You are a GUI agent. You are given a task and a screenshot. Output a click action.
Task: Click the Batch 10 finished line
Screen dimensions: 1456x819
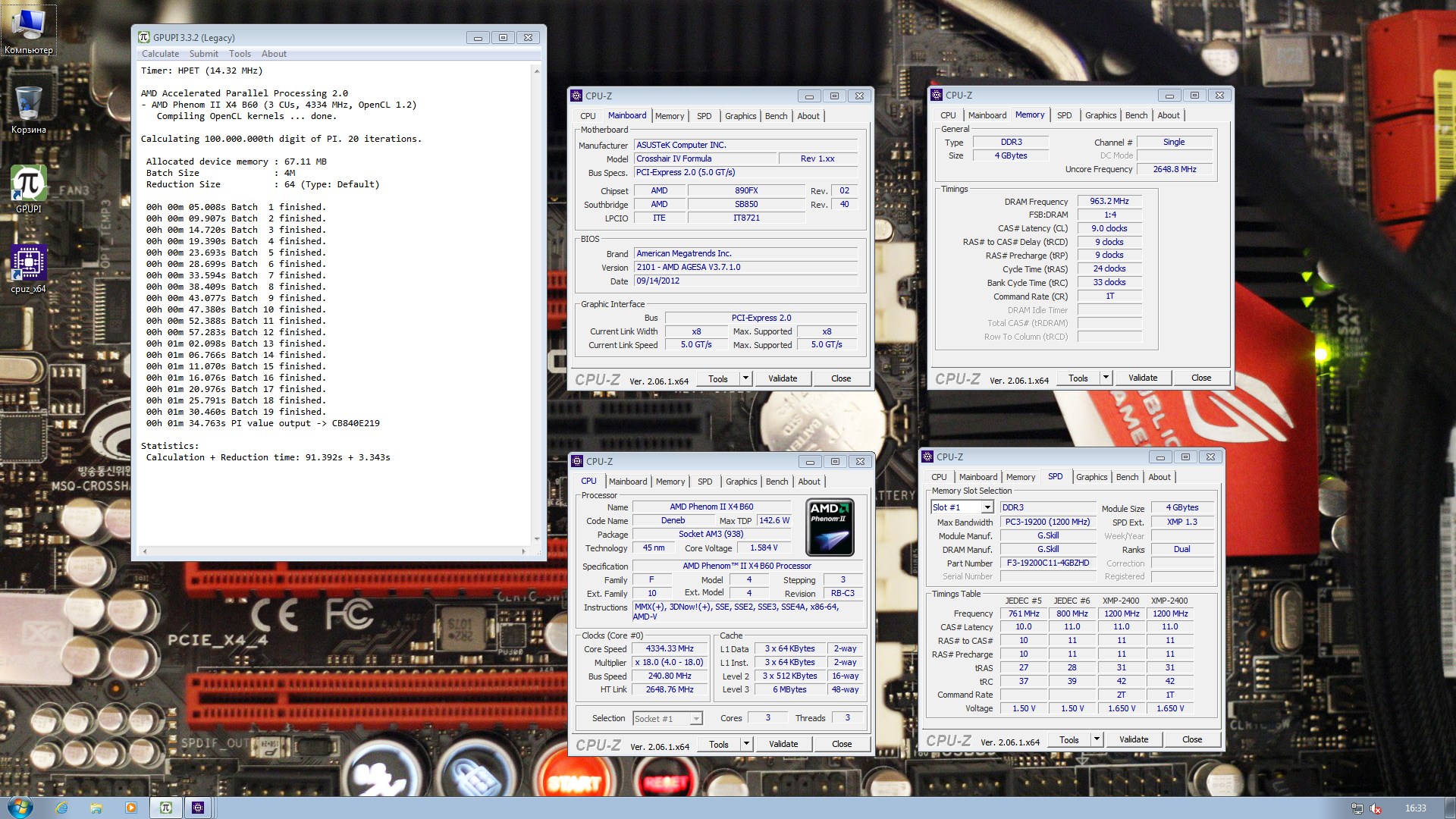(236, 309)
